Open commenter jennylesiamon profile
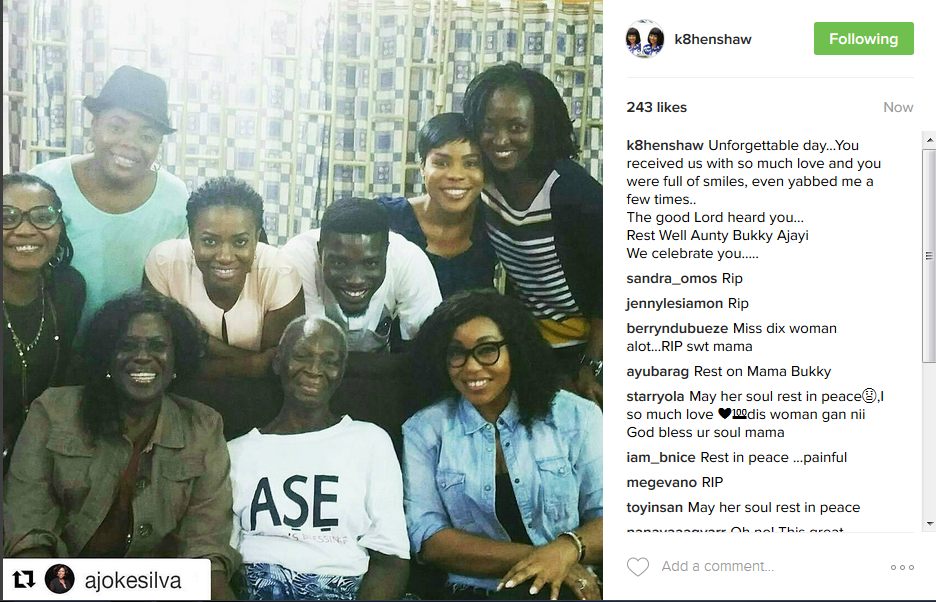This screenshot has width=936, height=602. click(675, 303)
